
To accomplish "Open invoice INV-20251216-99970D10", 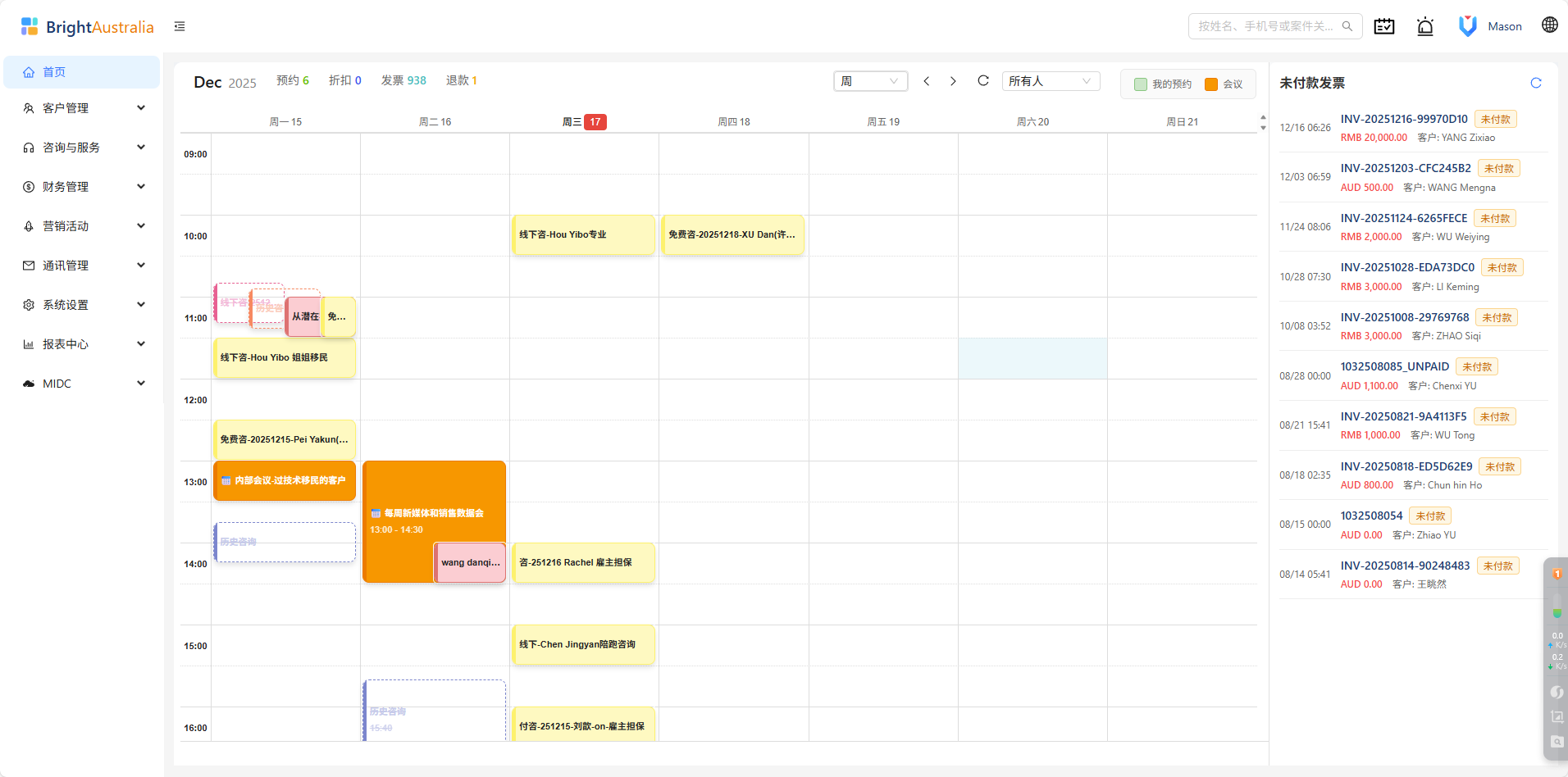I will click(x=1403, y=119).
